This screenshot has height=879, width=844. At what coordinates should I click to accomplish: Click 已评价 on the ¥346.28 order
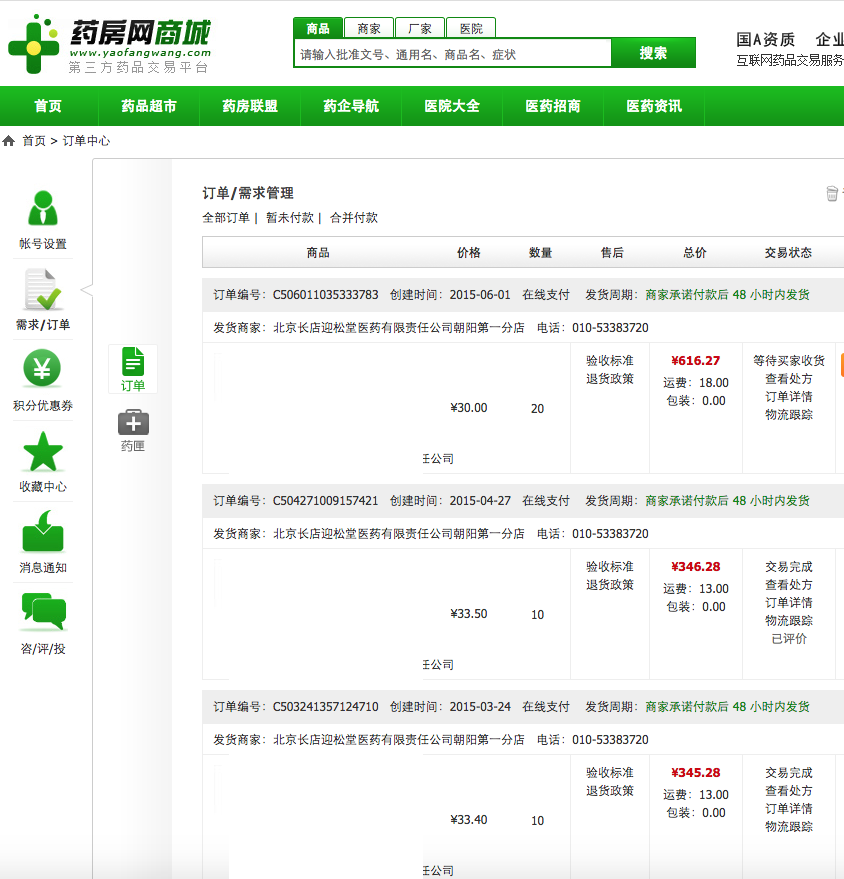point(789,638)
